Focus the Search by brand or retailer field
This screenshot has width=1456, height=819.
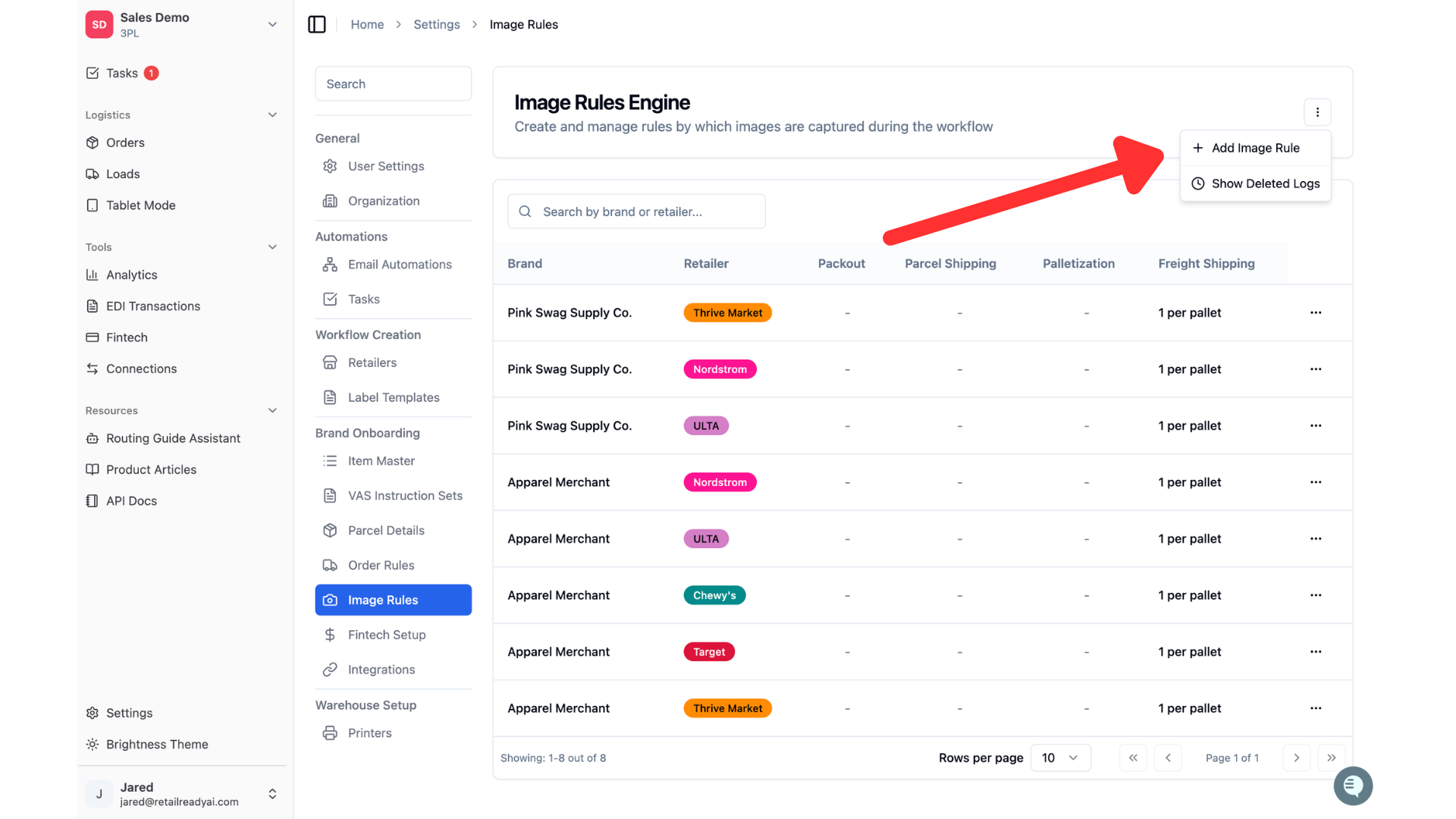point(636,212)
